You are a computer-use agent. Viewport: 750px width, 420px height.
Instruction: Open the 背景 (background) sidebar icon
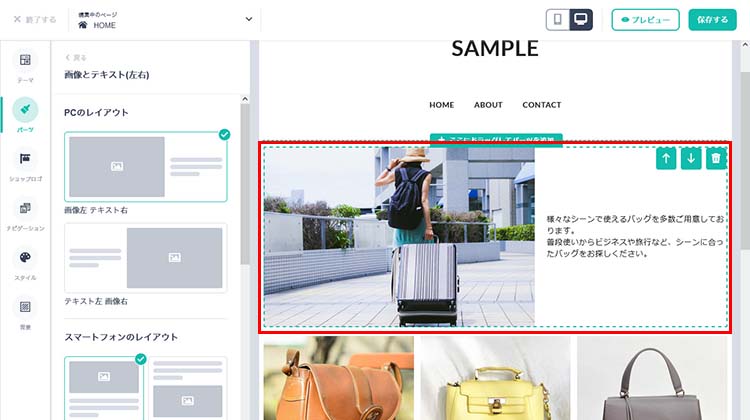point(25,307)
